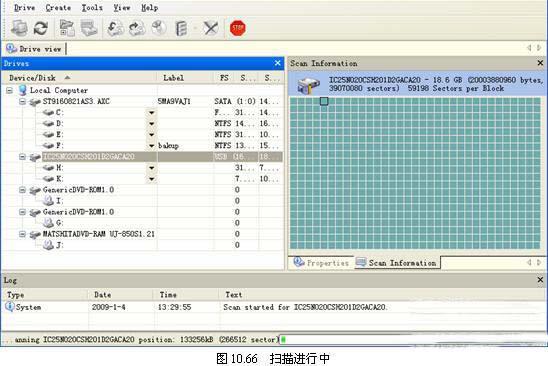The height and width of the screenshot is (366, 548).
Task: Click the Remove X toolbar icon
Action: [211, 28]
